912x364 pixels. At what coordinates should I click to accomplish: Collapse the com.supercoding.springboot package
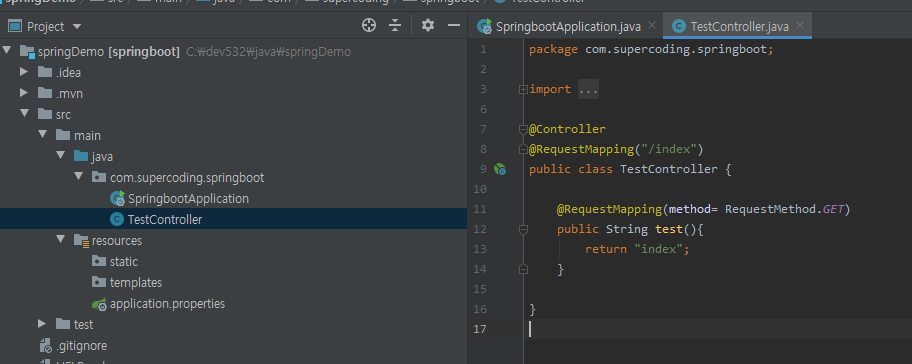coord(79,177)
